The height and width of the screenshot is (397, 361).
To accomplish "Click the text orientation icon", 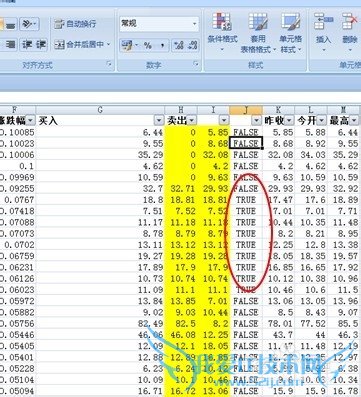I will click(29, 24).
